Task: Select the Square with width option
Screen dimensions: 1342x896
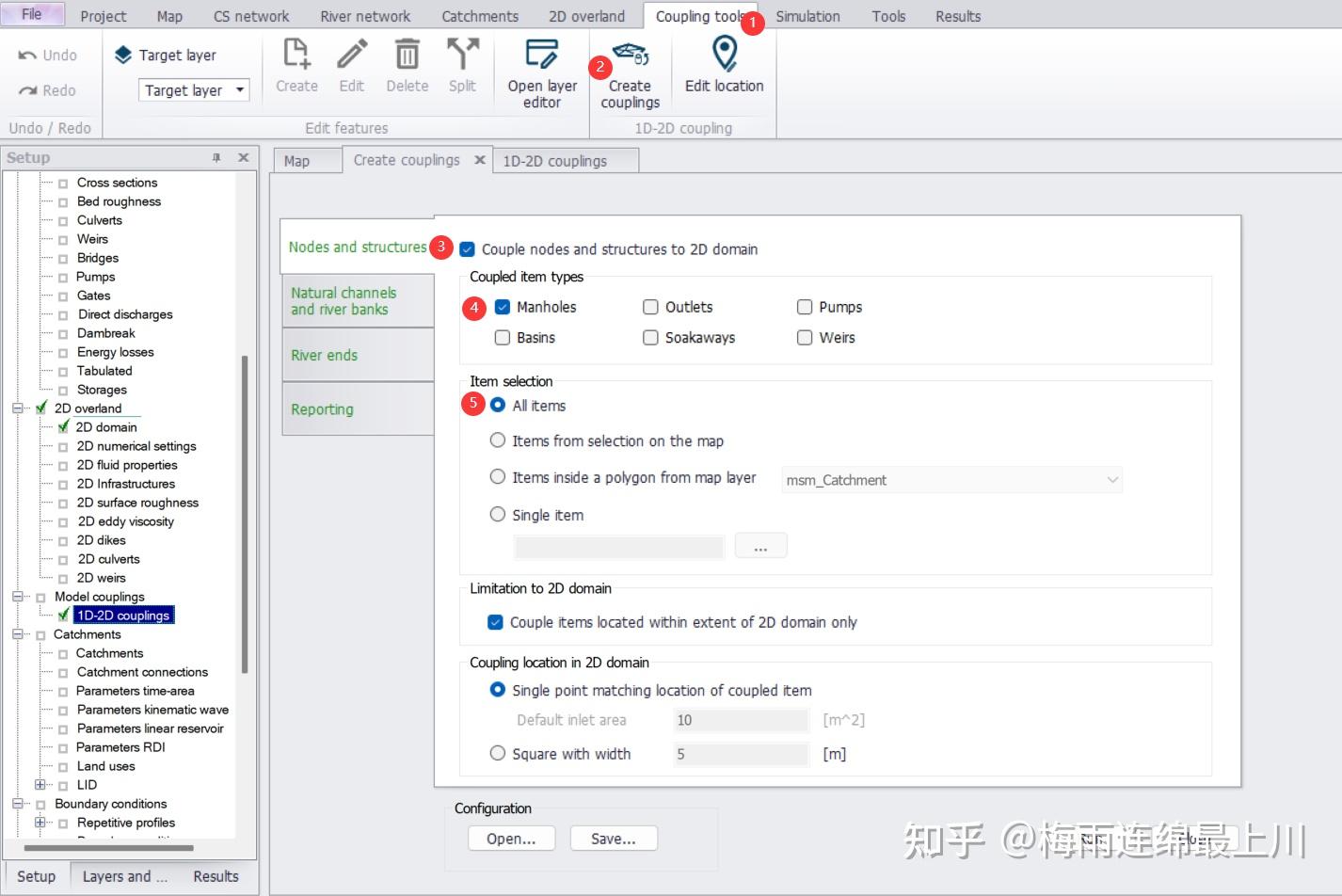Action: pyautogui.click(x=498, y=753)
